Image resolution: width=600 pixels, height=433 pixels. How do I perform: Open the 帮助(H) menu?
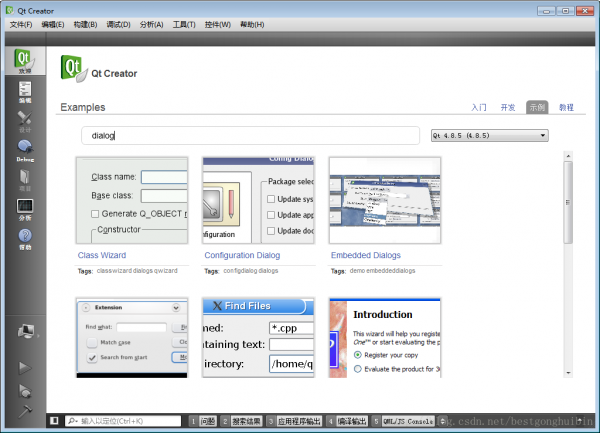(x=252, y=24)
